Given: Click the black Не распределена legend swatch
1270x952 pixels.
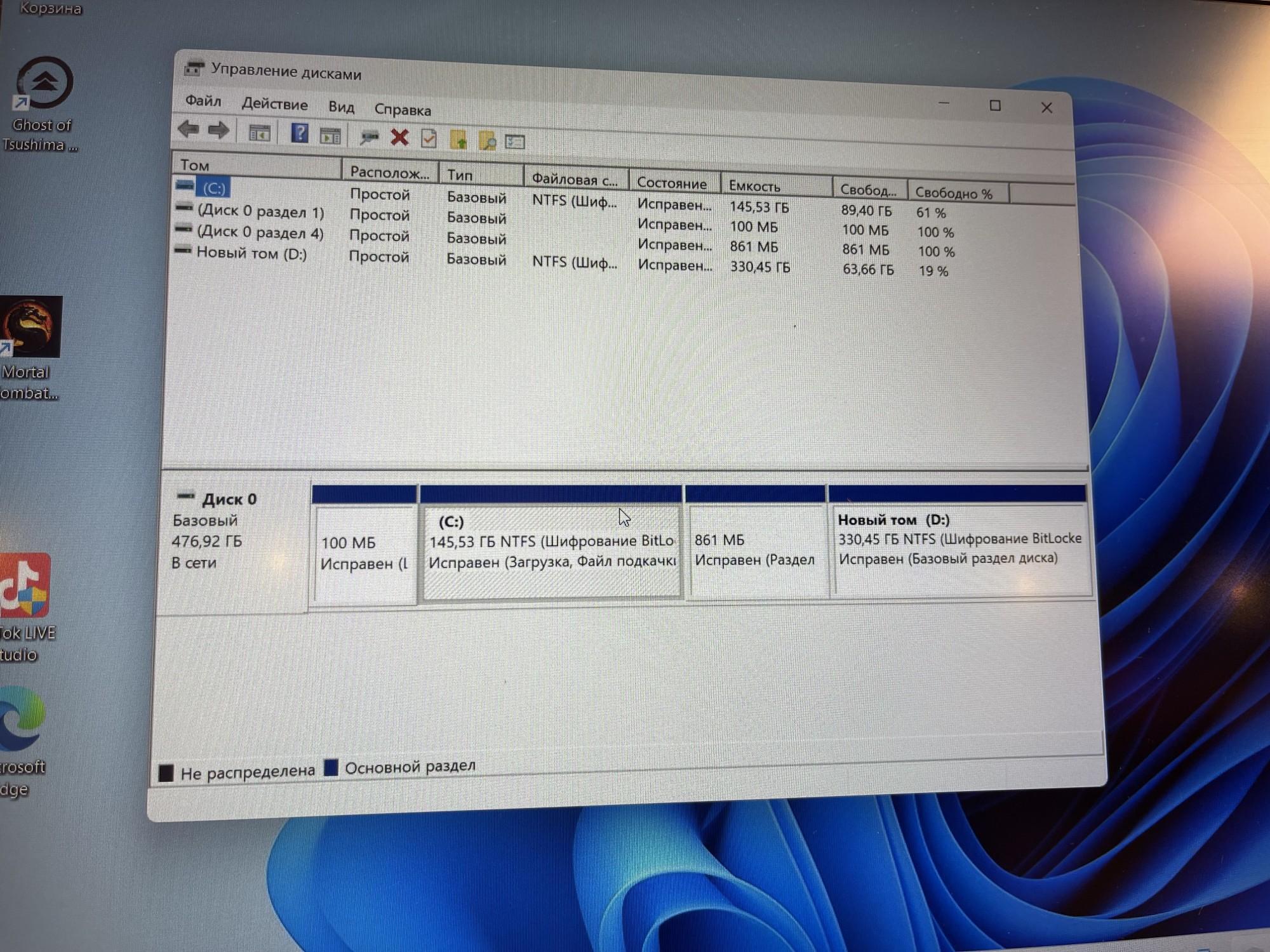Looking at the screenshot, I should (166, 773).
